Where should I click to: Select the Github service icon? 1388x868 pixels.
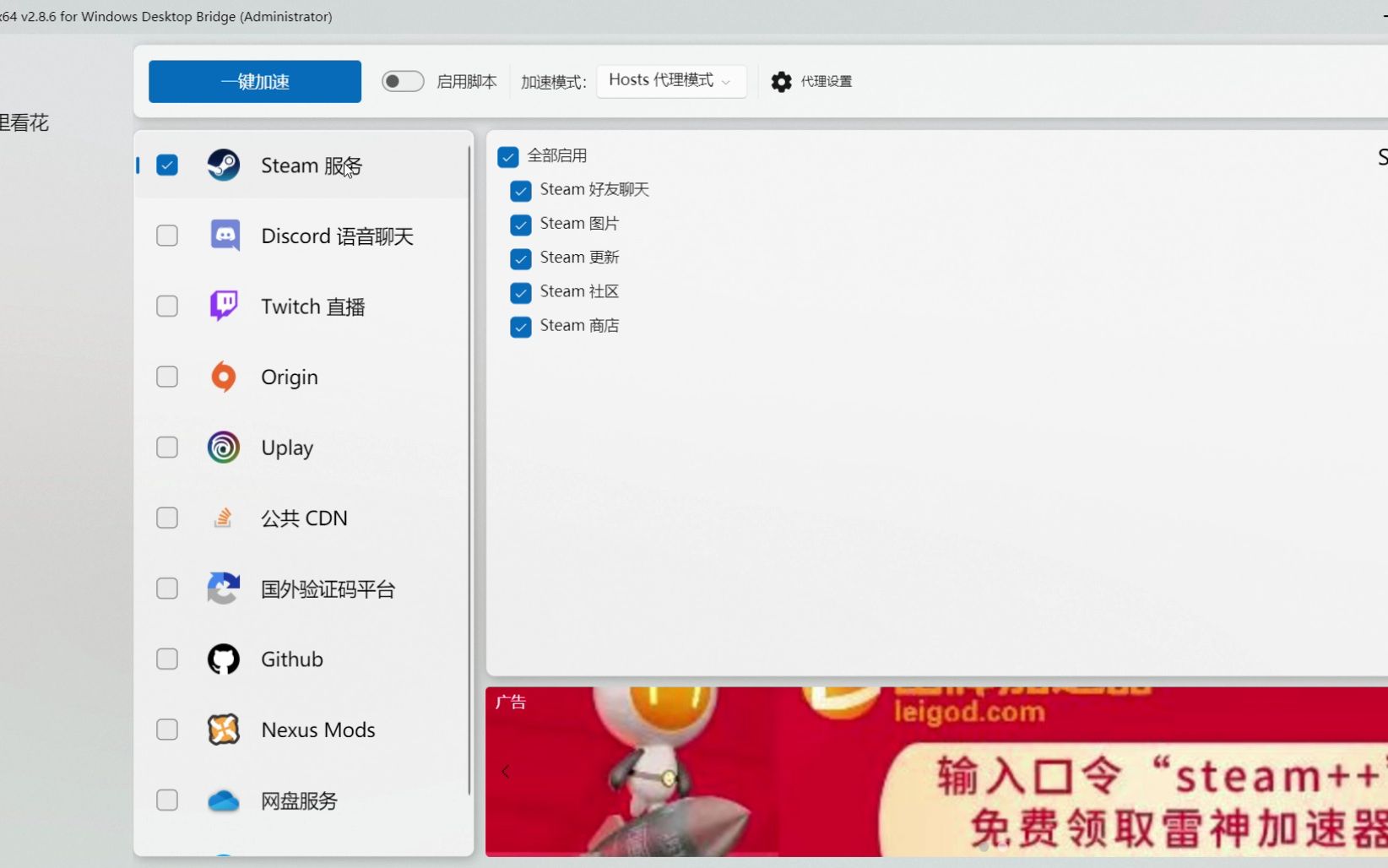(223, 659)
